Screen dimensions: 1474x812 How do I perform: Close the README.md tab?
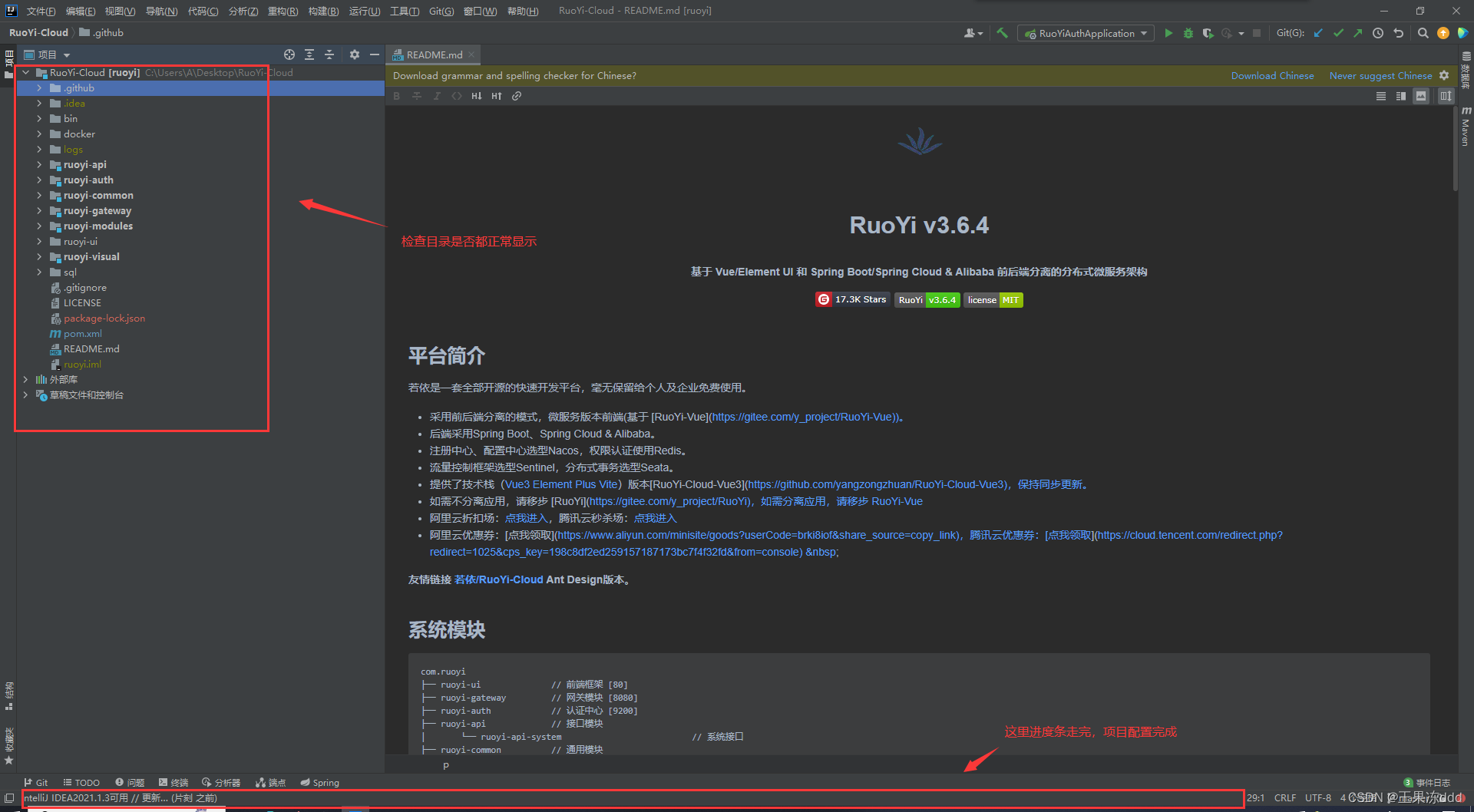click(471, 54)
